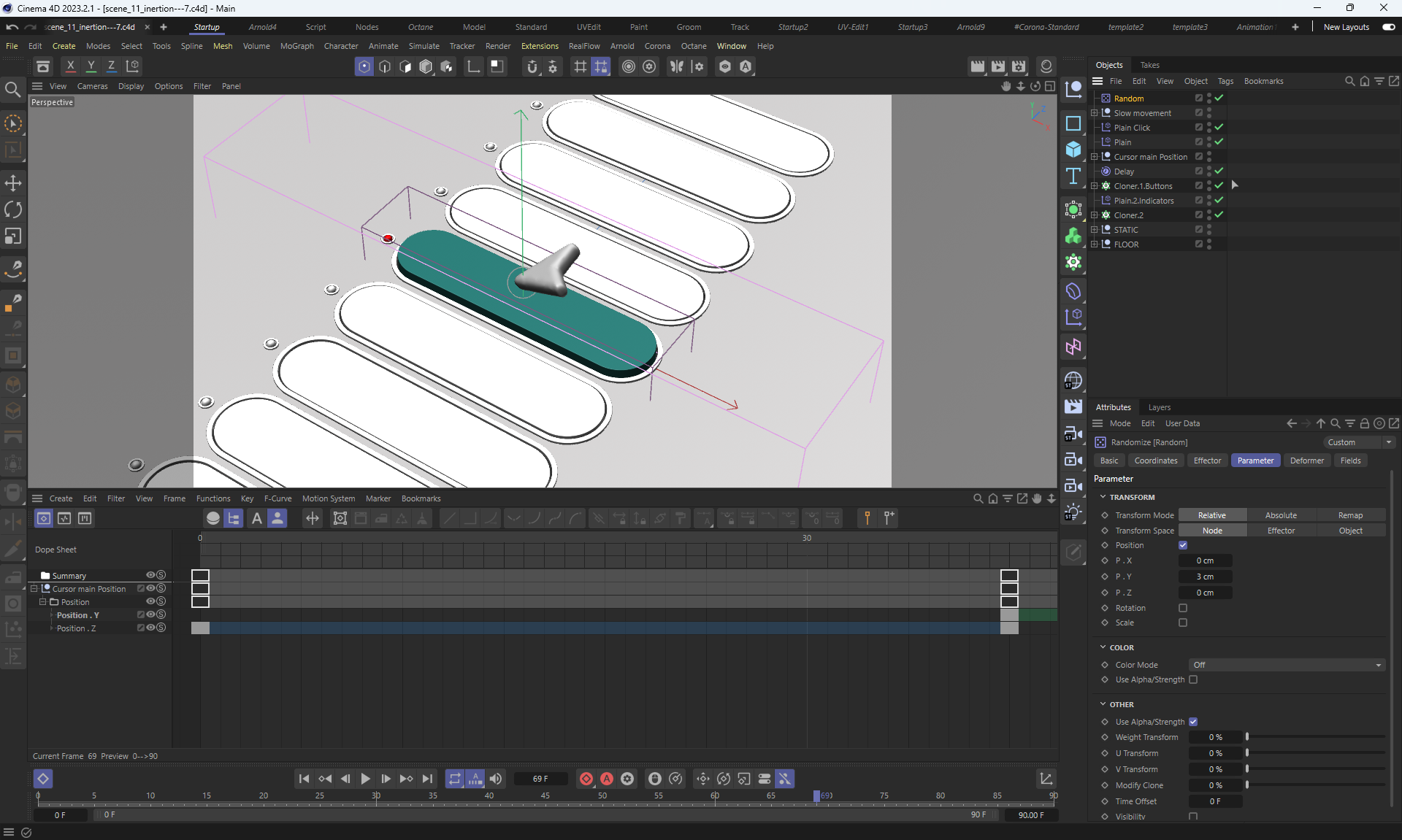This screenshot has width=1402, height=840.
Task: Set Transform Space to Effector
Action: pyautogui.click(x=1281, y=531)
